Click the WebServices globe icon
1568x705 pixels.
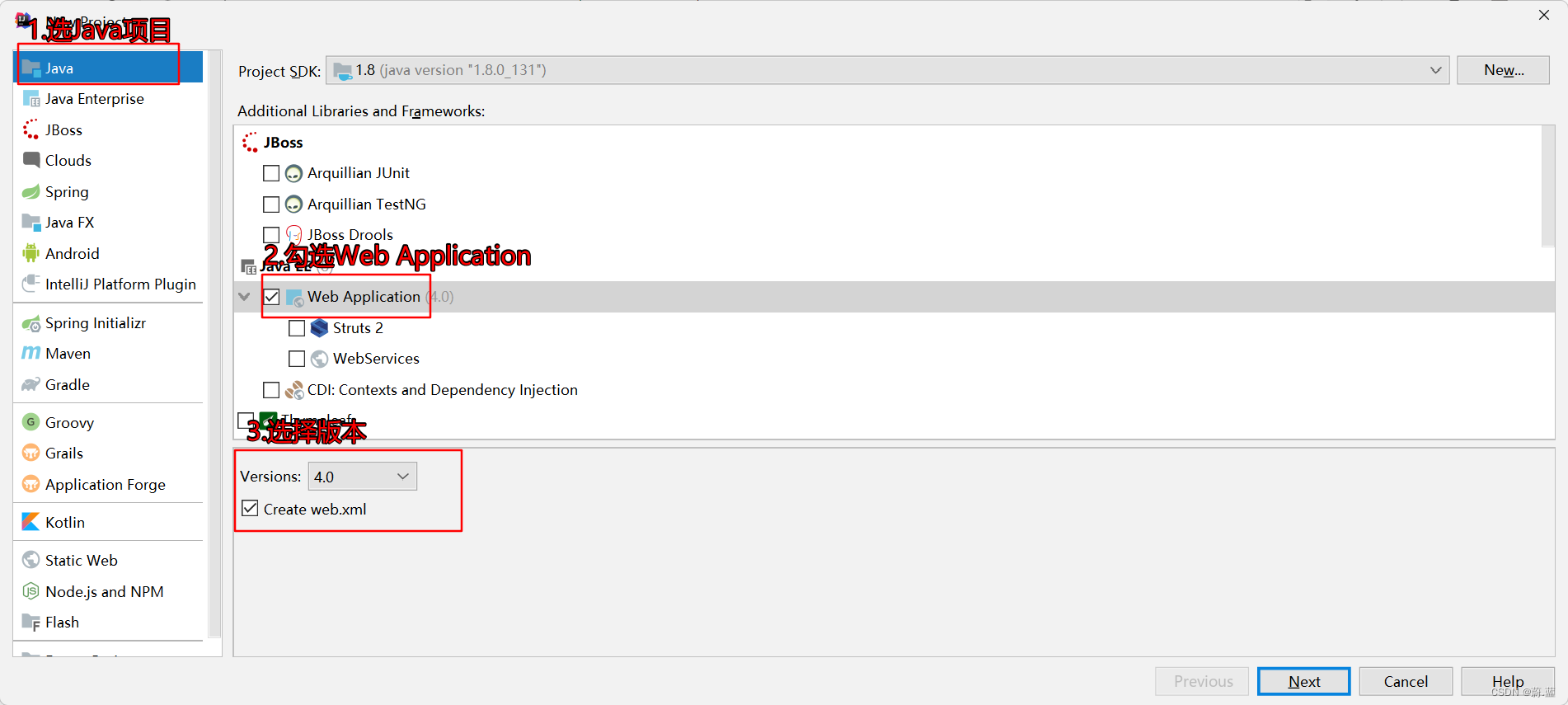(320, 359)
